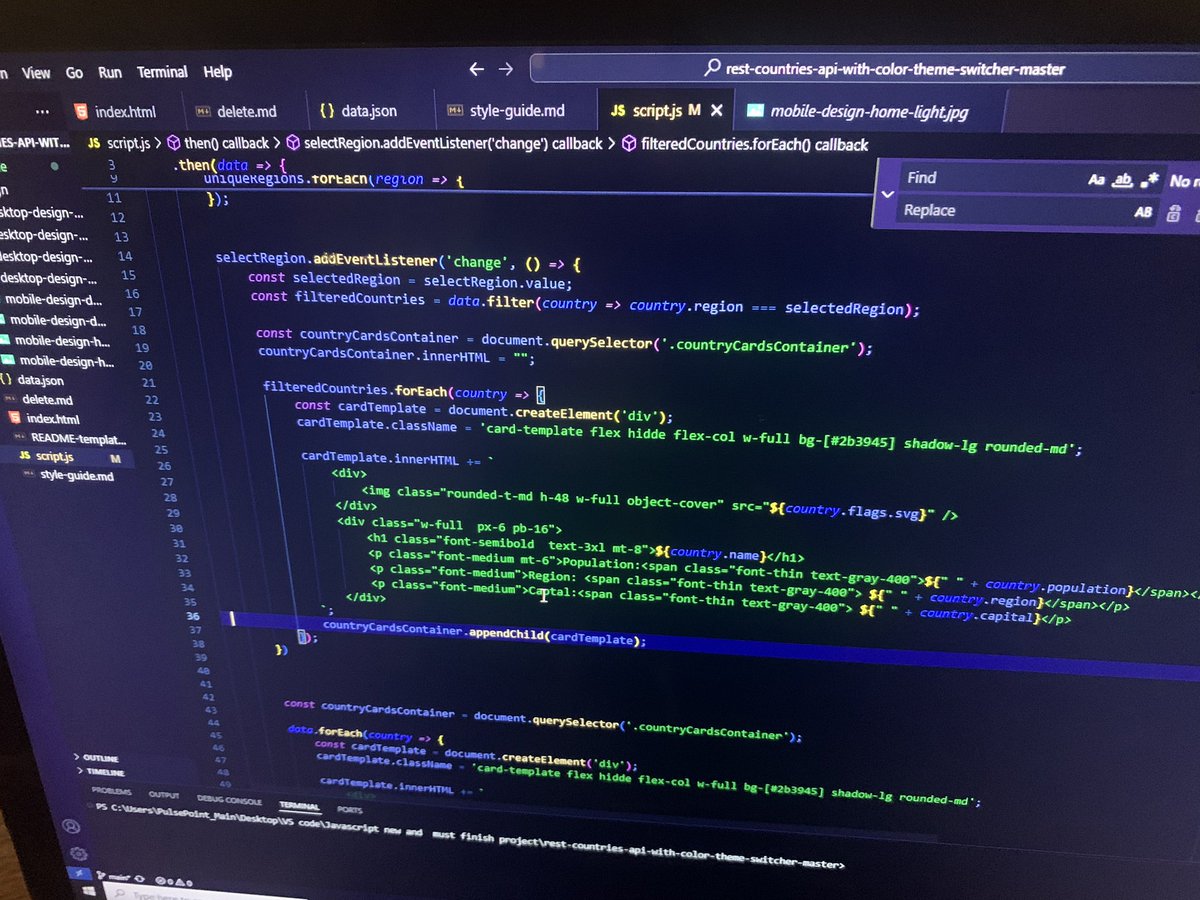Select the Terminal panel tab

pyautogui.click(x=299, y=806)
